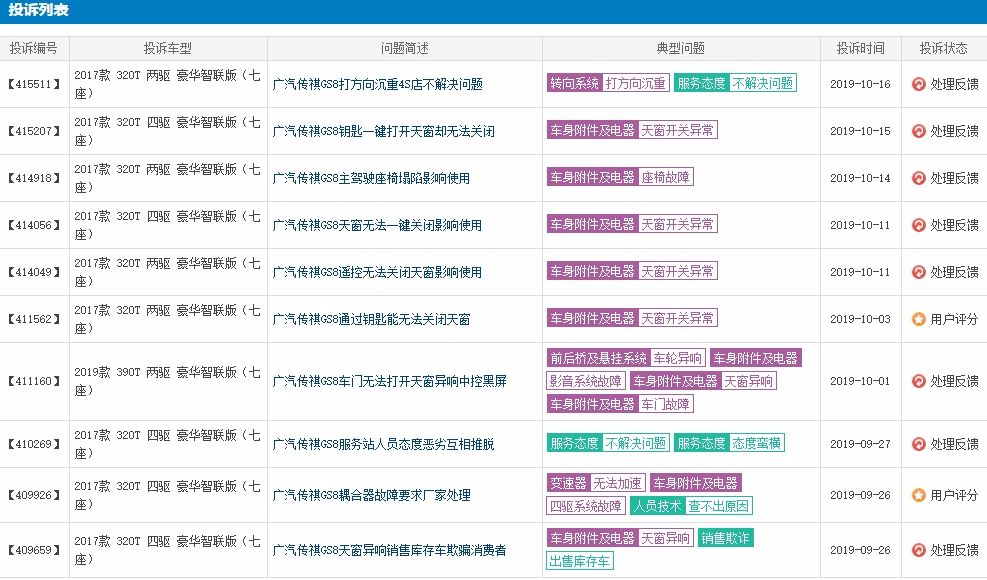Click status icon in row 414049
987x580 pixels.
click(x=918, y=272)
